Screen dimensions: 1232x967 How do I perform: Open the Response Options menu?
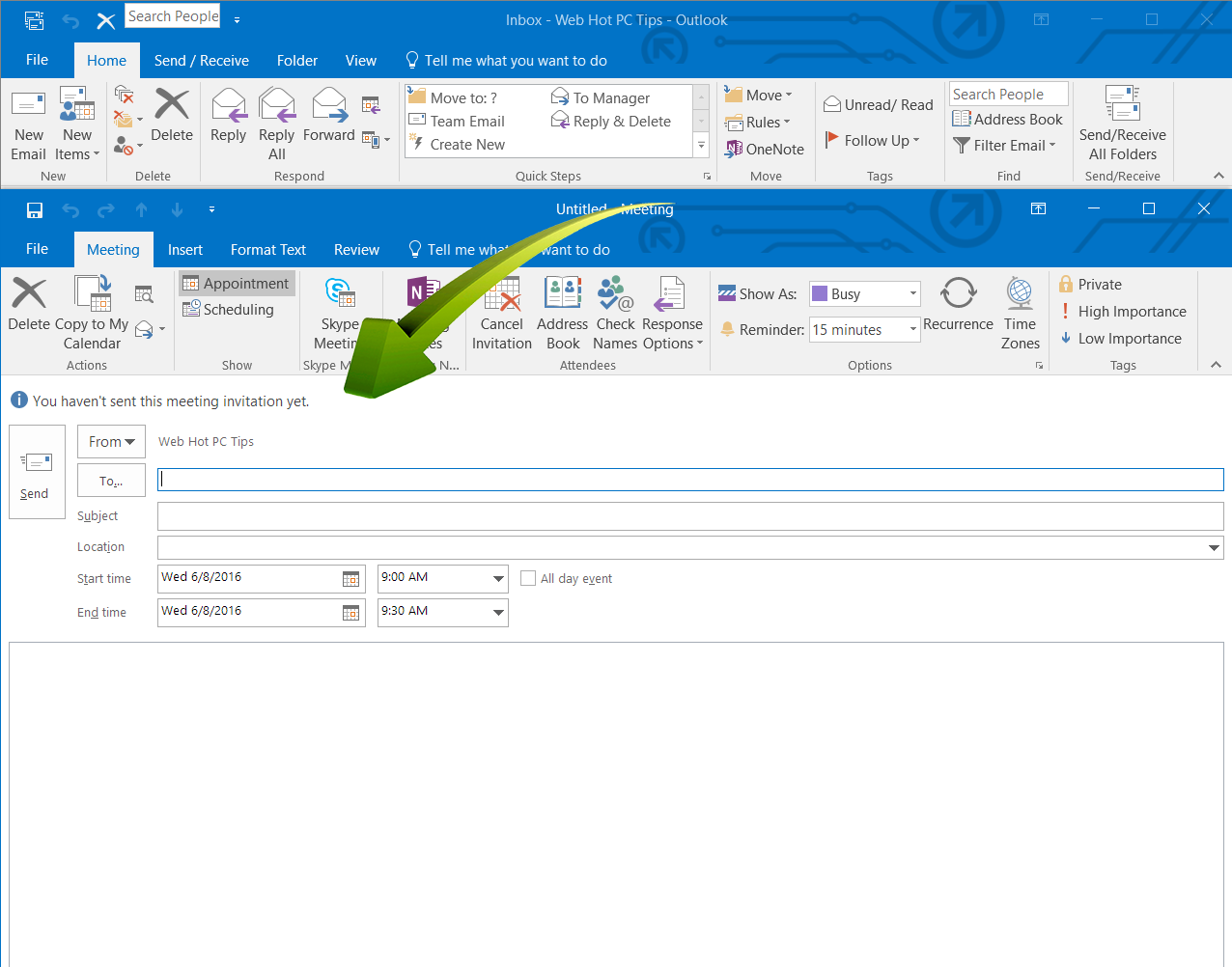coord(672,314)
